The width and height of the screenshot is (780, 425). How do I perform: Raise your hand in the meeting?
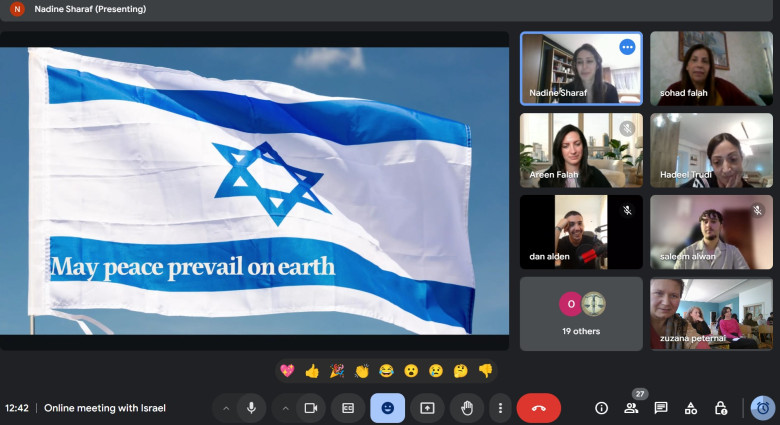pos(467,408)
